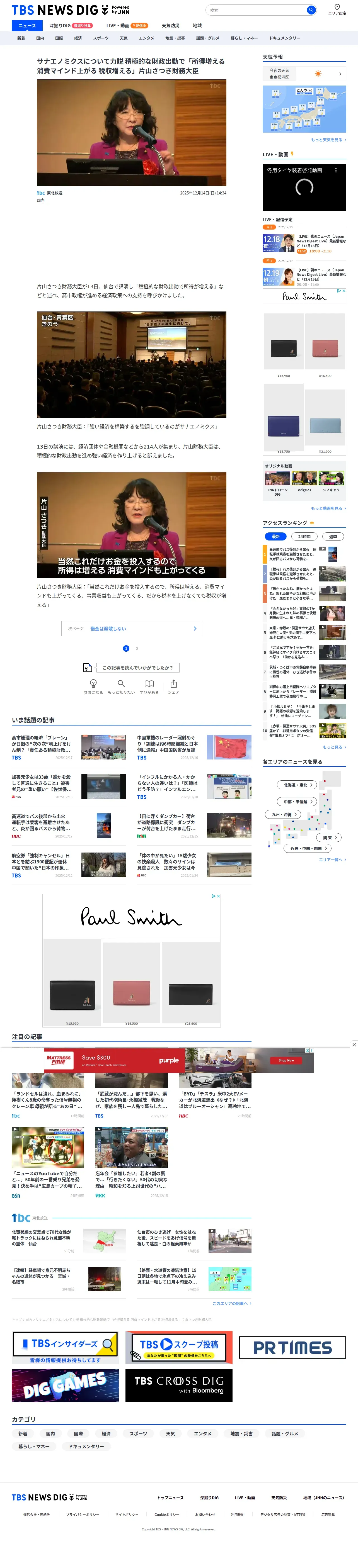358x1568 pixels.
Task: Select the 地域 tab
Action: (x=197, y=26)
